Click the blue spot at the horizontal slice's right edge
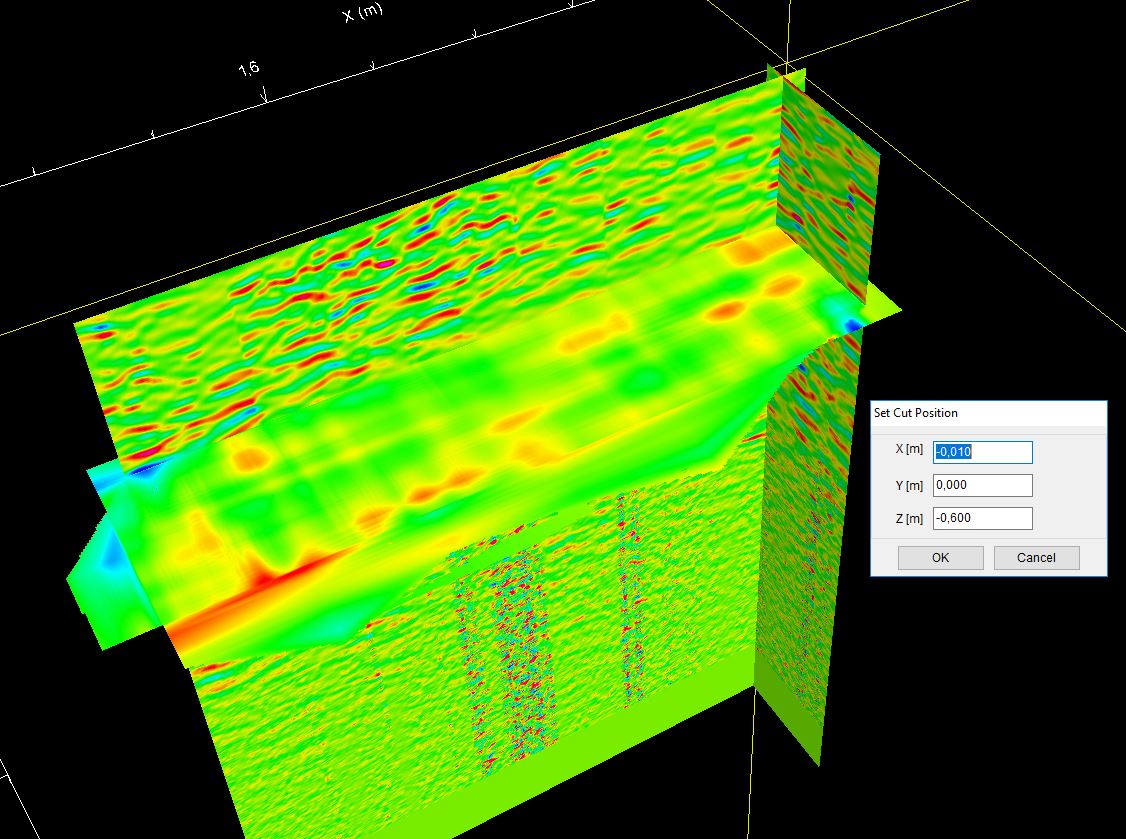The image size is (1126, 839). [849, 324]
